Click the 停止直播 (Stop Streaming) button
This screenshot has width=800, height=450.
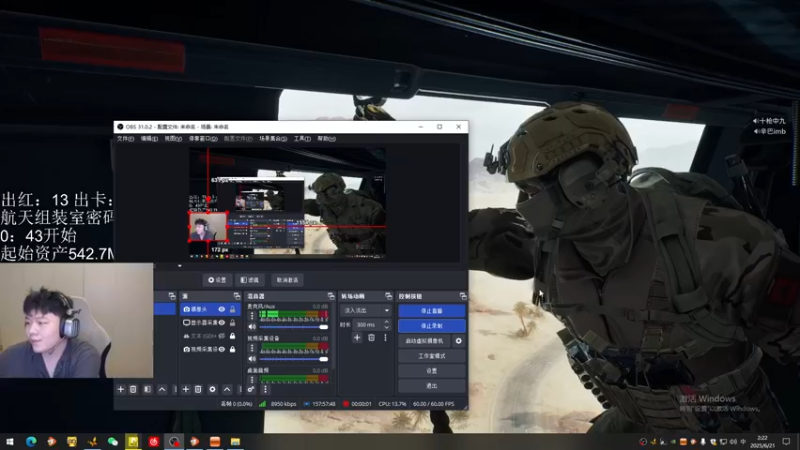click(432, 311)
